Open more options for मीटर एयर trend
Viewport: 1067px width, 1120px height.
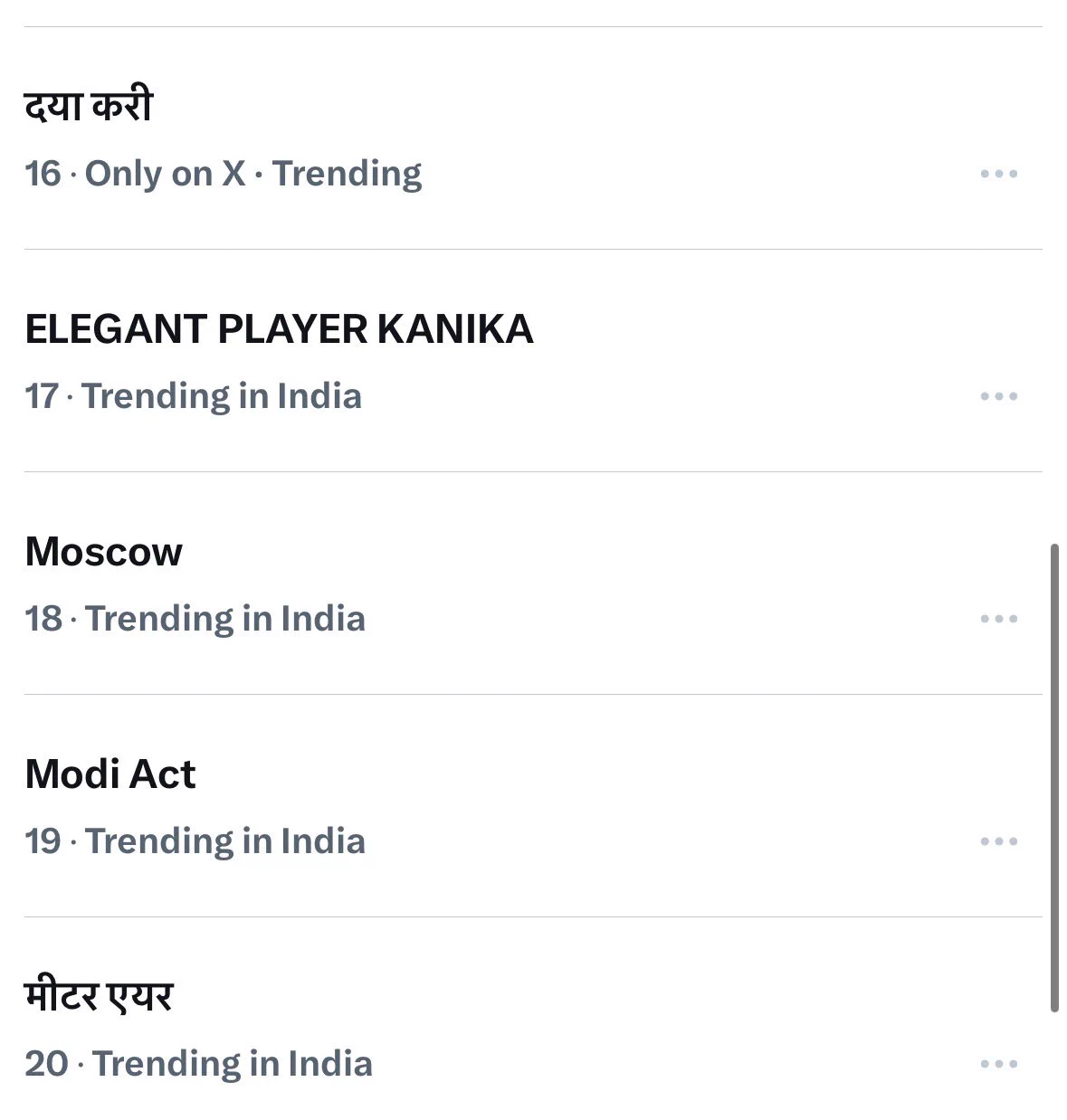pos(999,1064)
